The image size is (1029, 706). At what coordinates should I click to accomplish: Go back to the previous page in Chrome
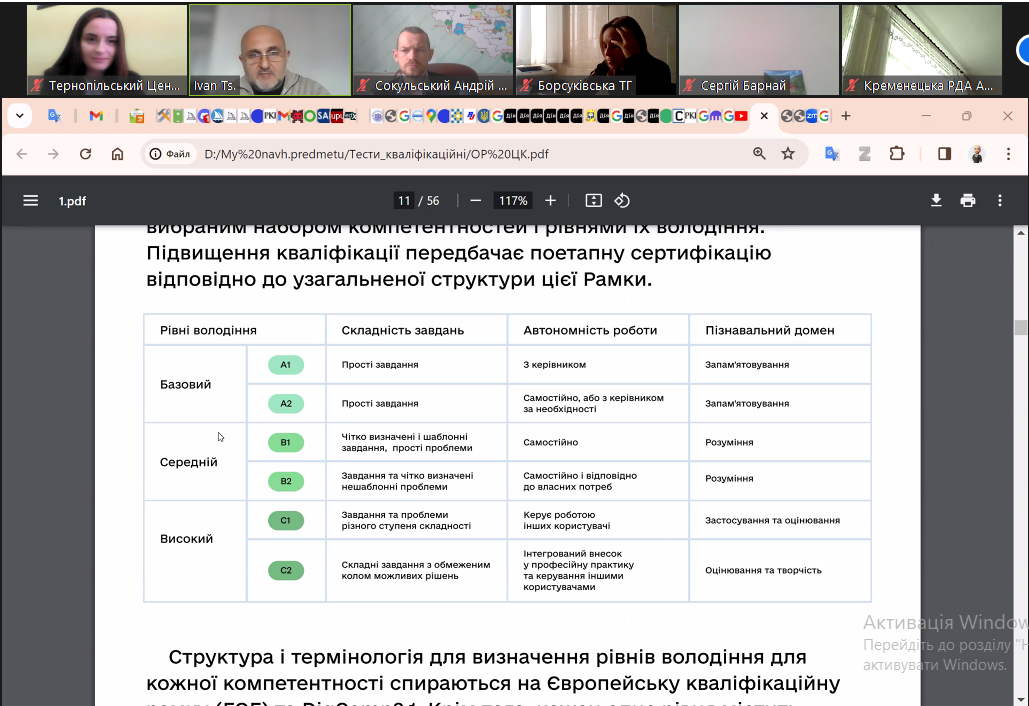coord(22,154)
